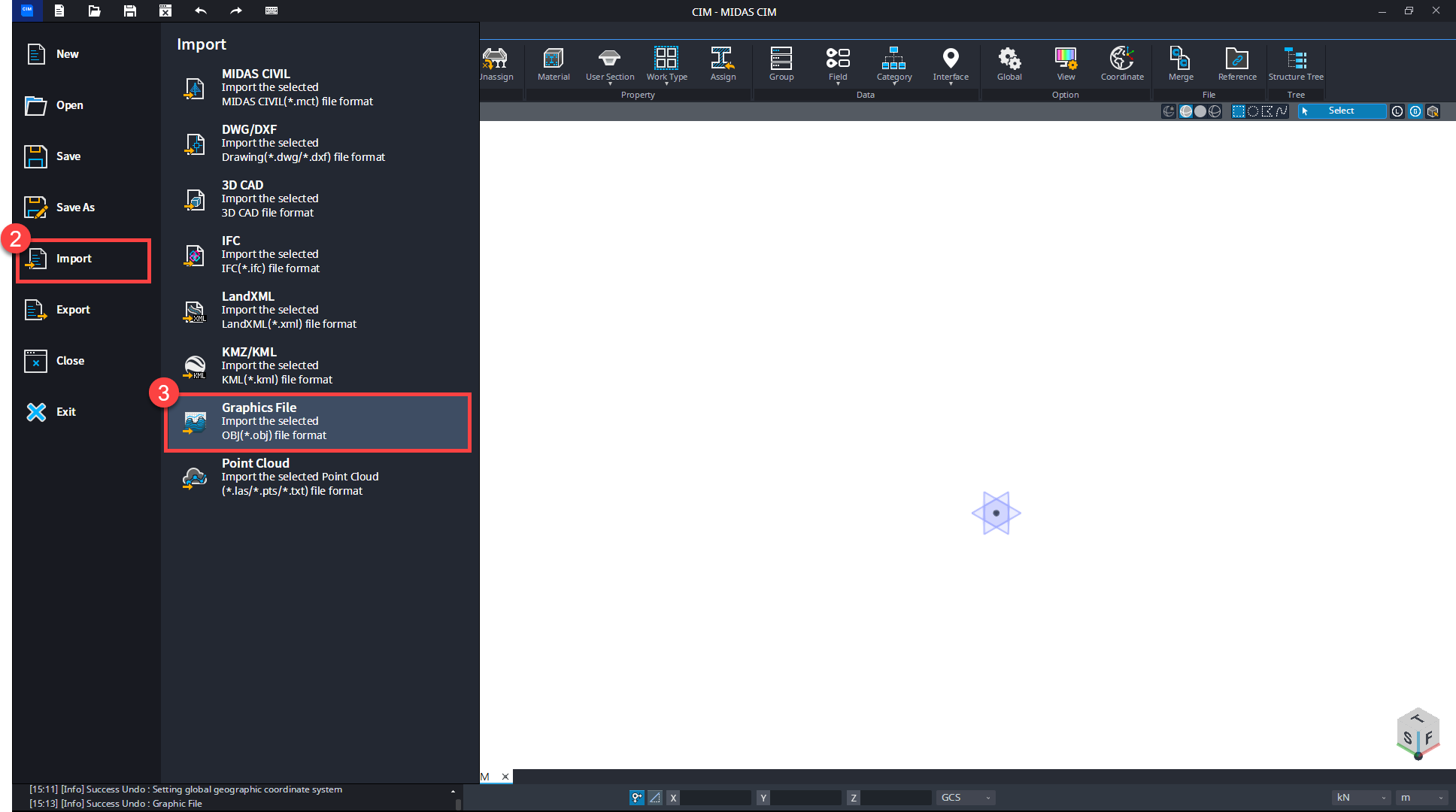The image size is (1456, 812).
Task: Open the Work Type ribbon tool
Action: click(x=666, y=64)
